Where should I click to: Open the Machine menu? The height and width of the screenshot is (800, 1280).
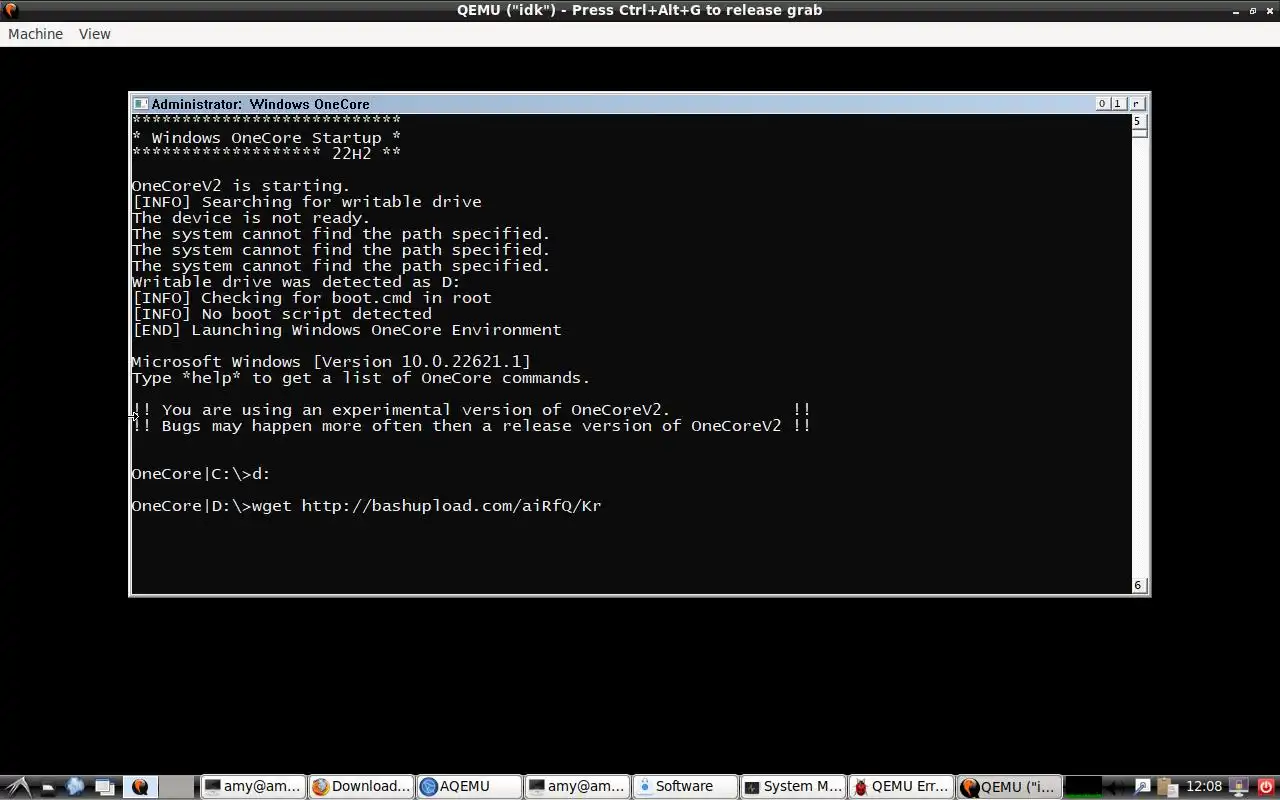coord(35,34)
